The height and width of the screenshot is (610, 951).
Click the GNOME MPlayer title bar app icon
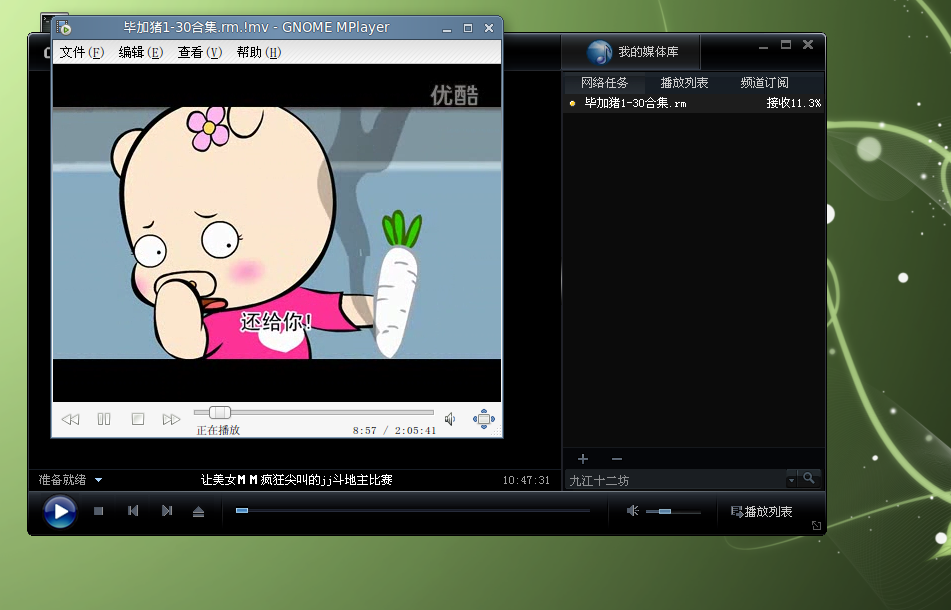click(x=63, y=27)
